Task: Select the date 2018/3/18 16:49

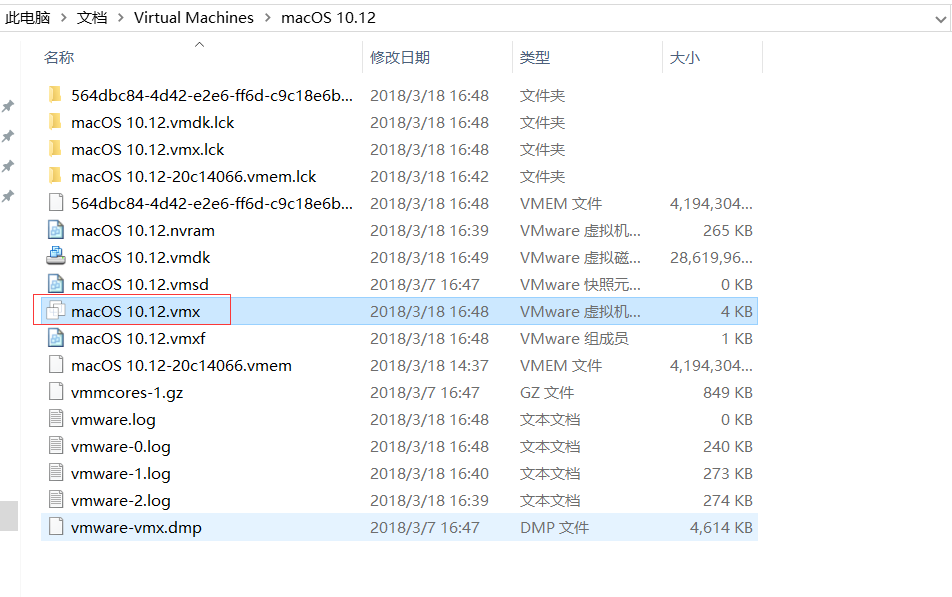Action: [429, 258]
